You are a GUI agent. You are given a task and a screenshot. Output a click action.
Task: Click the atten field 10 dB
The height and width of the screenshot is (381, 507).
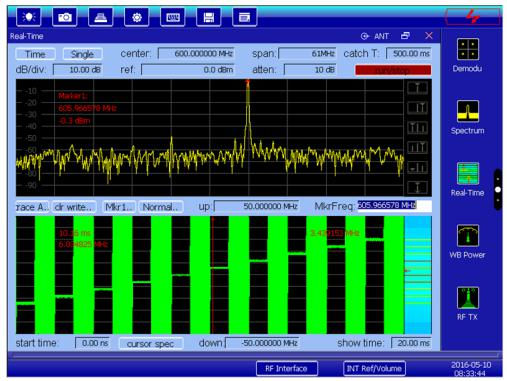tap(310, 70)
